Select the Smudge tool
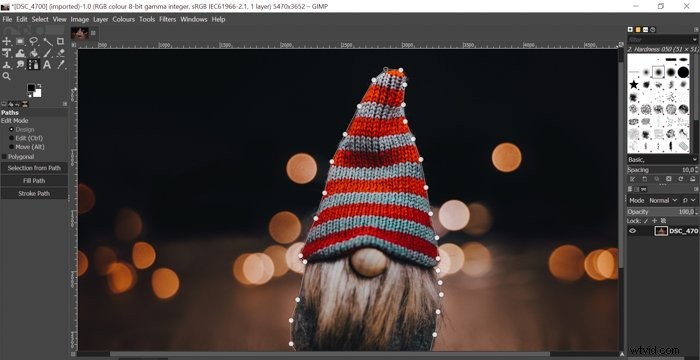 point(20,65)
